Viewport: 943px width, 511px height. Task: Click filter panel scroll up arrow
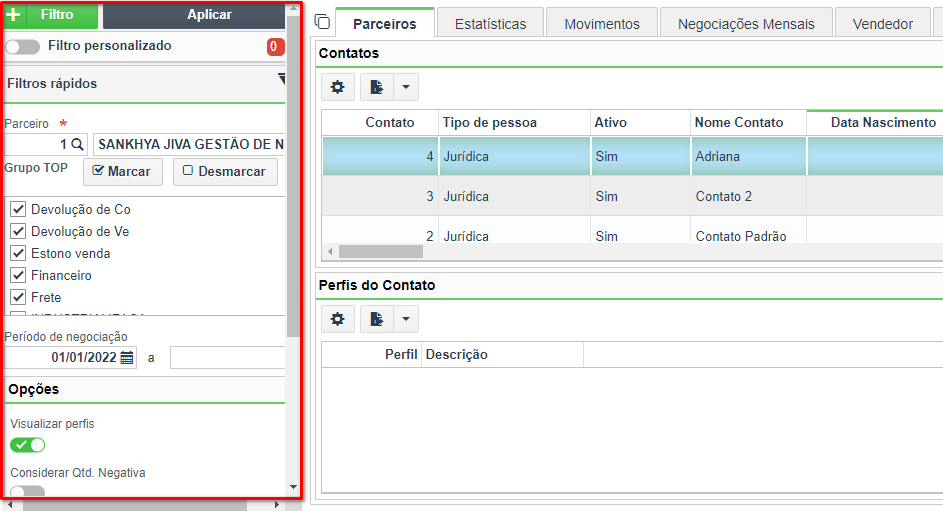[x=293, y=8]
